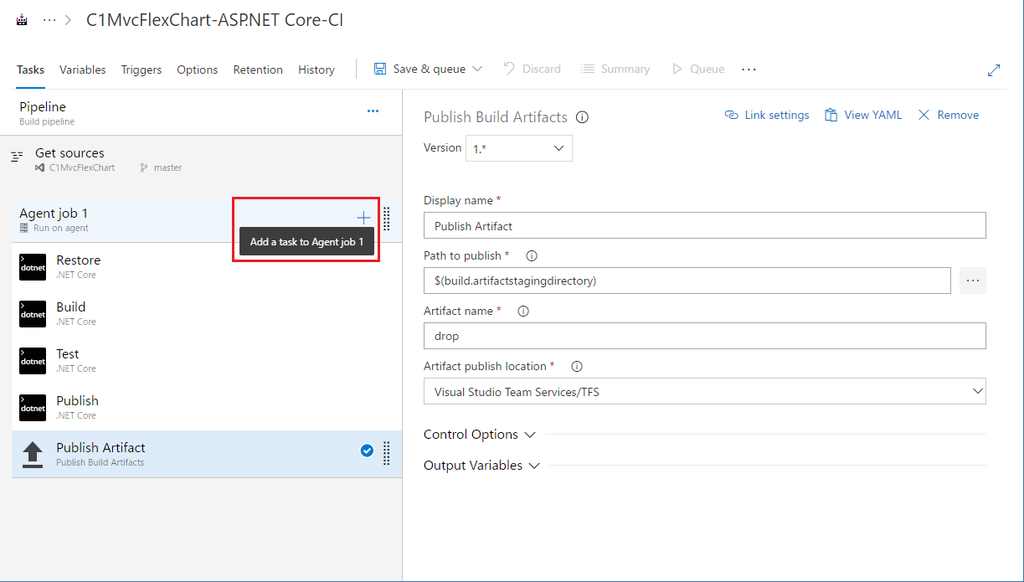Click the Save & queue button
Screen dimensions: 1024x582
(419, 69)
